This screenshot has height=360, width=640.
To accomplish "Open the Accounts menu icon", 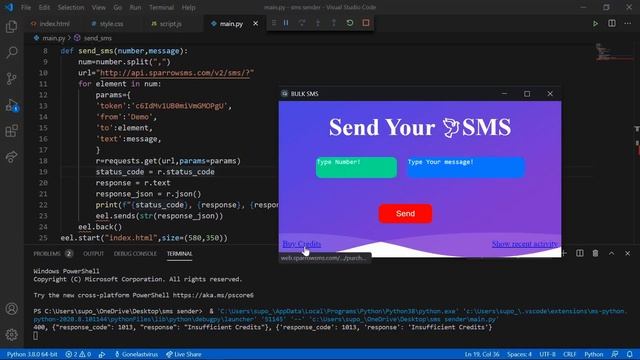I will [x=11, y=309].
